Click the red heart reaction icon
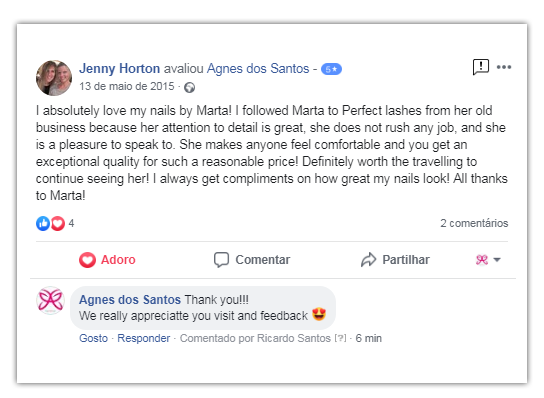Viewport: 544px width, 398px height. [58, 223]
